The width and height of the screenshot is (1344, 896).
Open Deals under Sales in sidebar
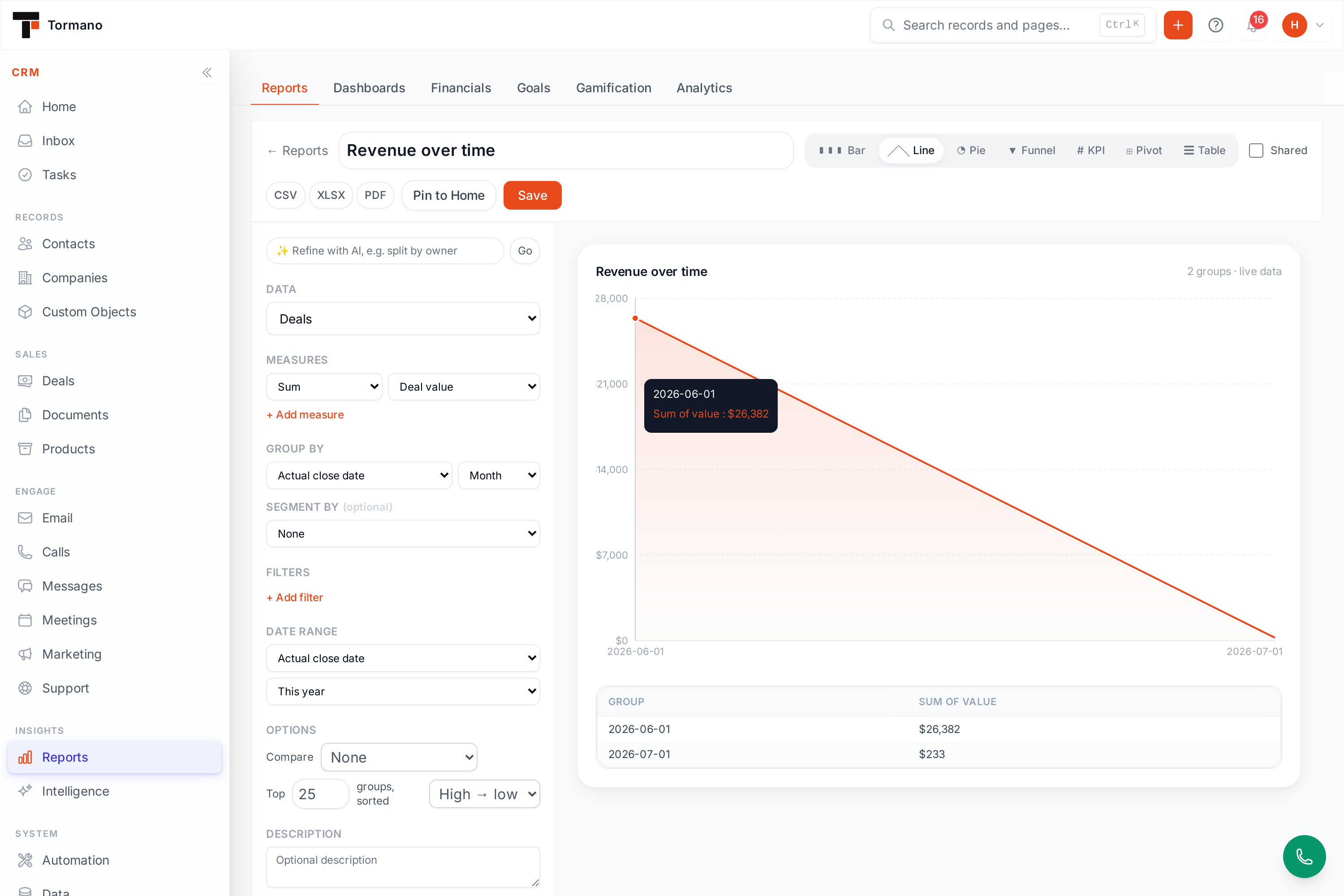point(114,380)
